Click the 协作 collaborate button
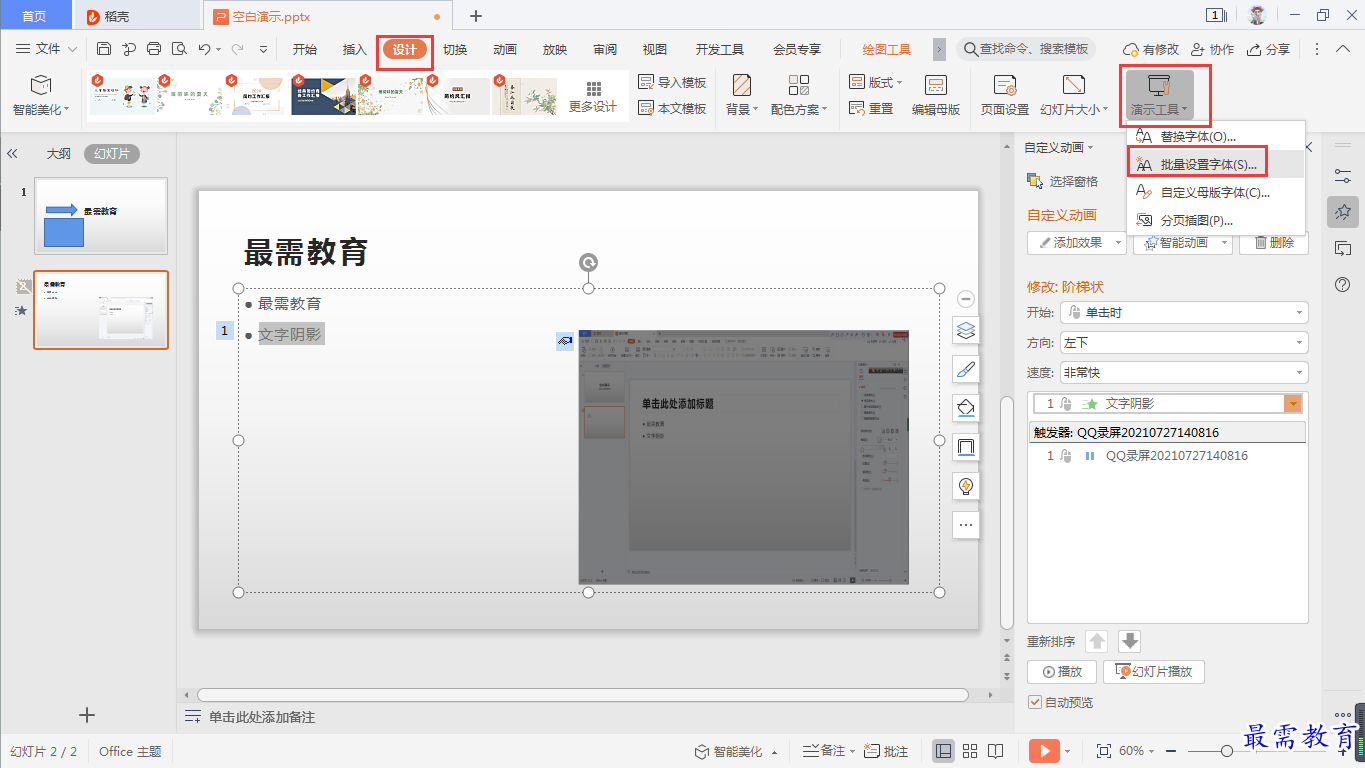The width and height of the screenshot is (1365, 768). click(x=1213, y=49)
